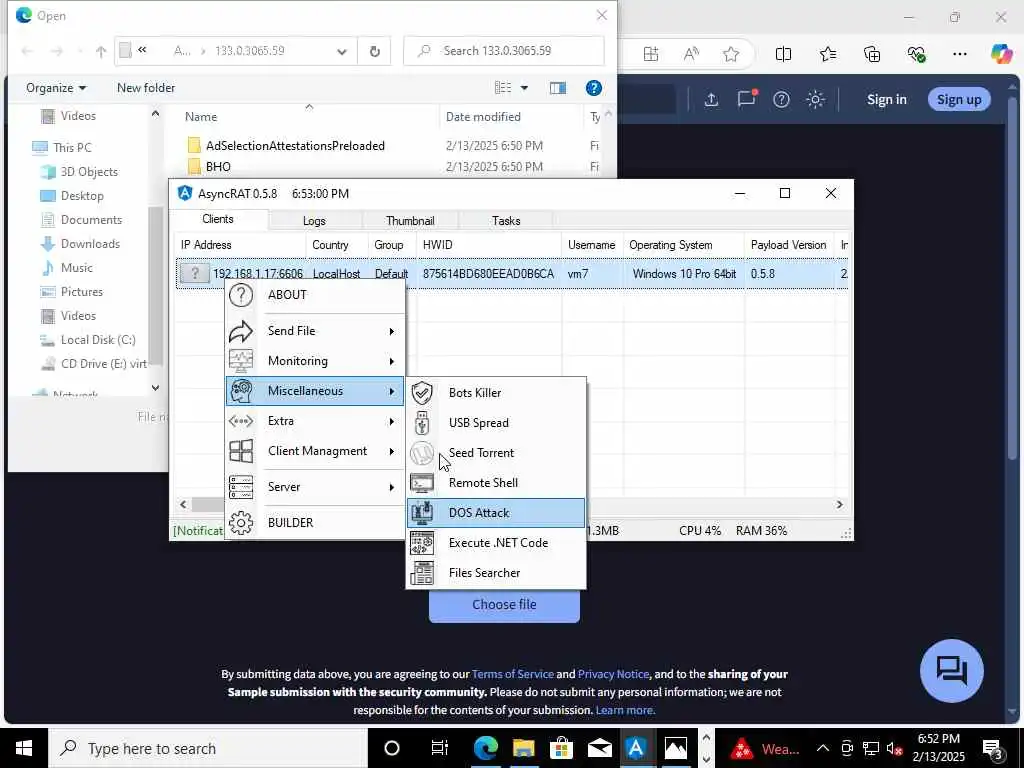Open Edge browser essentials heart icon
The image size is (1024, 768).
point(916,54)
